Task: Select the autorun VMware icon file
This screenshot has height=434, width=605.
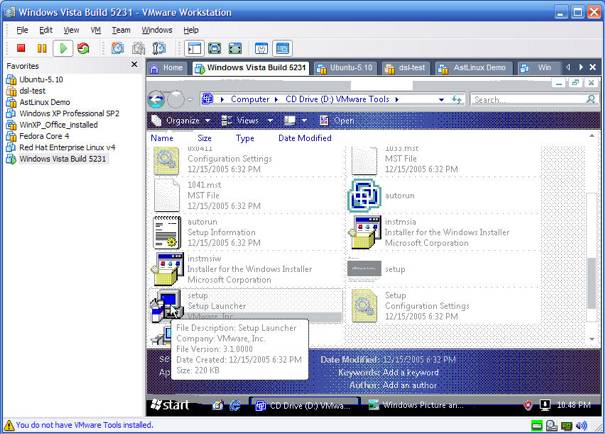Action: click(x=444, y=195)
